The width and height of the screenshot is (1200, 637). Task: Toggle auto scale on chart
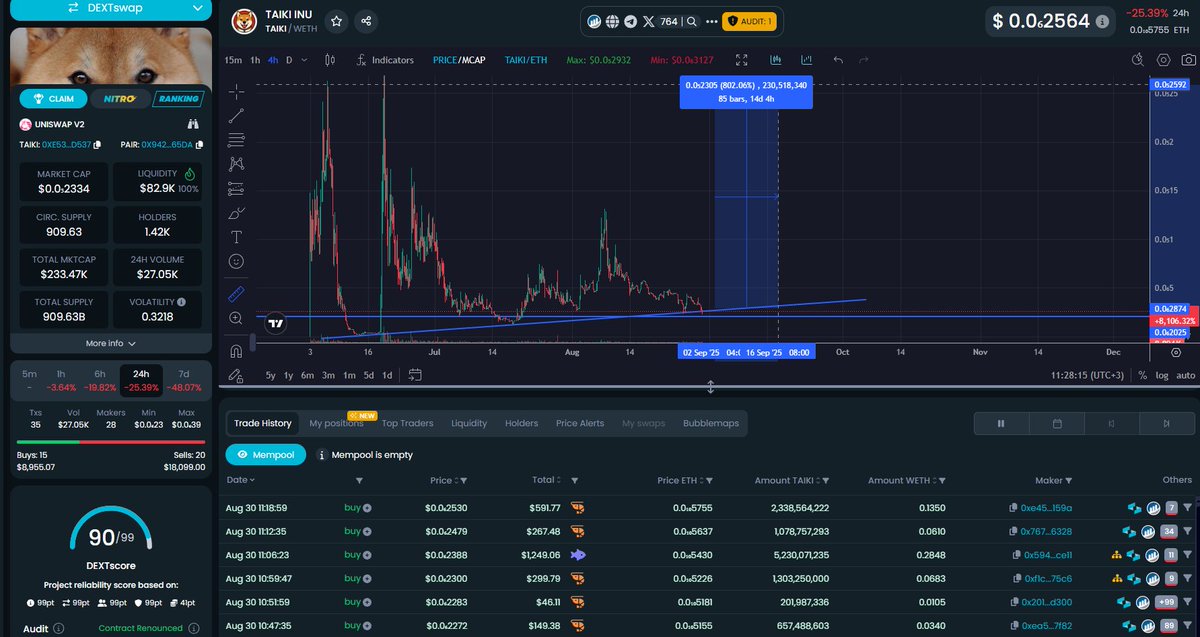point(1185,375)
